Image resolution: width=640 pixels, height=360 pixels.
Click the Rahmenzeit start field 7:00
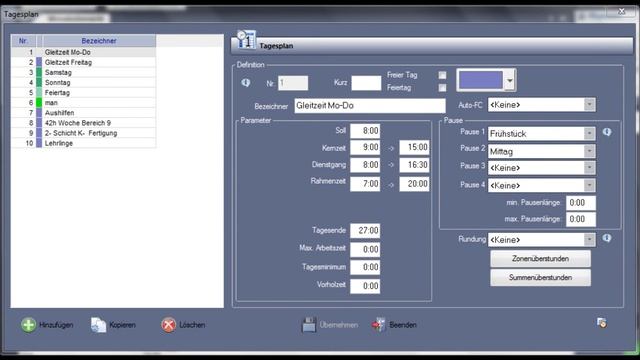(x=365, y=184)
